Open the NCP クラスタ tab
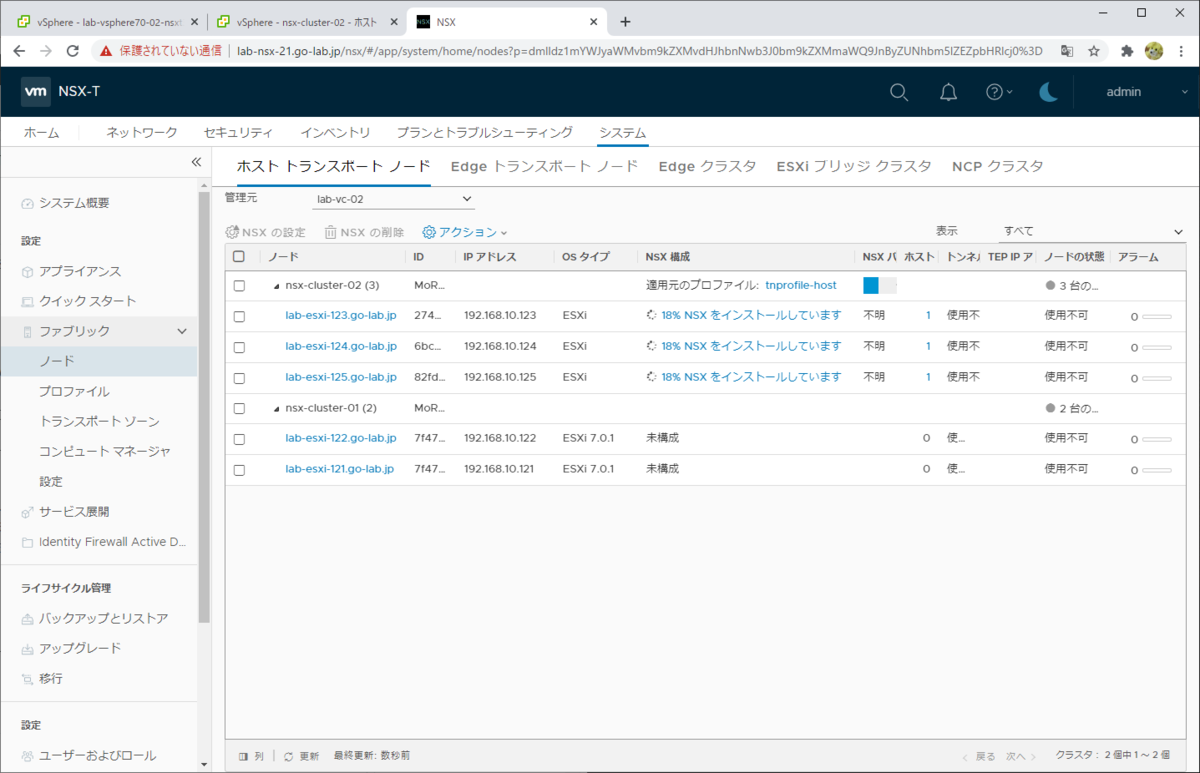This screenshot has width=1200, height=773. point(997,167)
